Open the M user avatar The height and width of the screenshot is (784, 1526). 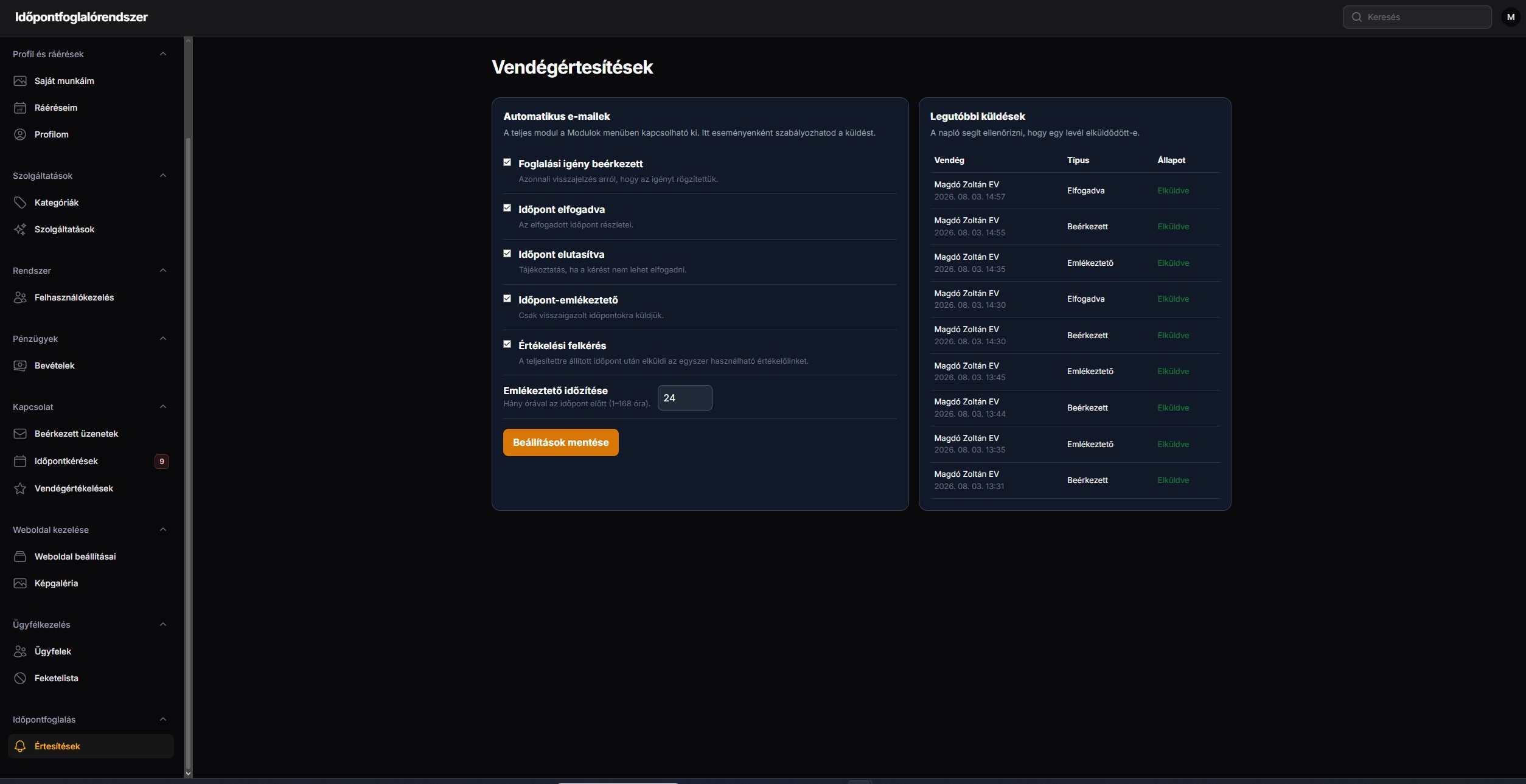(x=1510, y=17)
